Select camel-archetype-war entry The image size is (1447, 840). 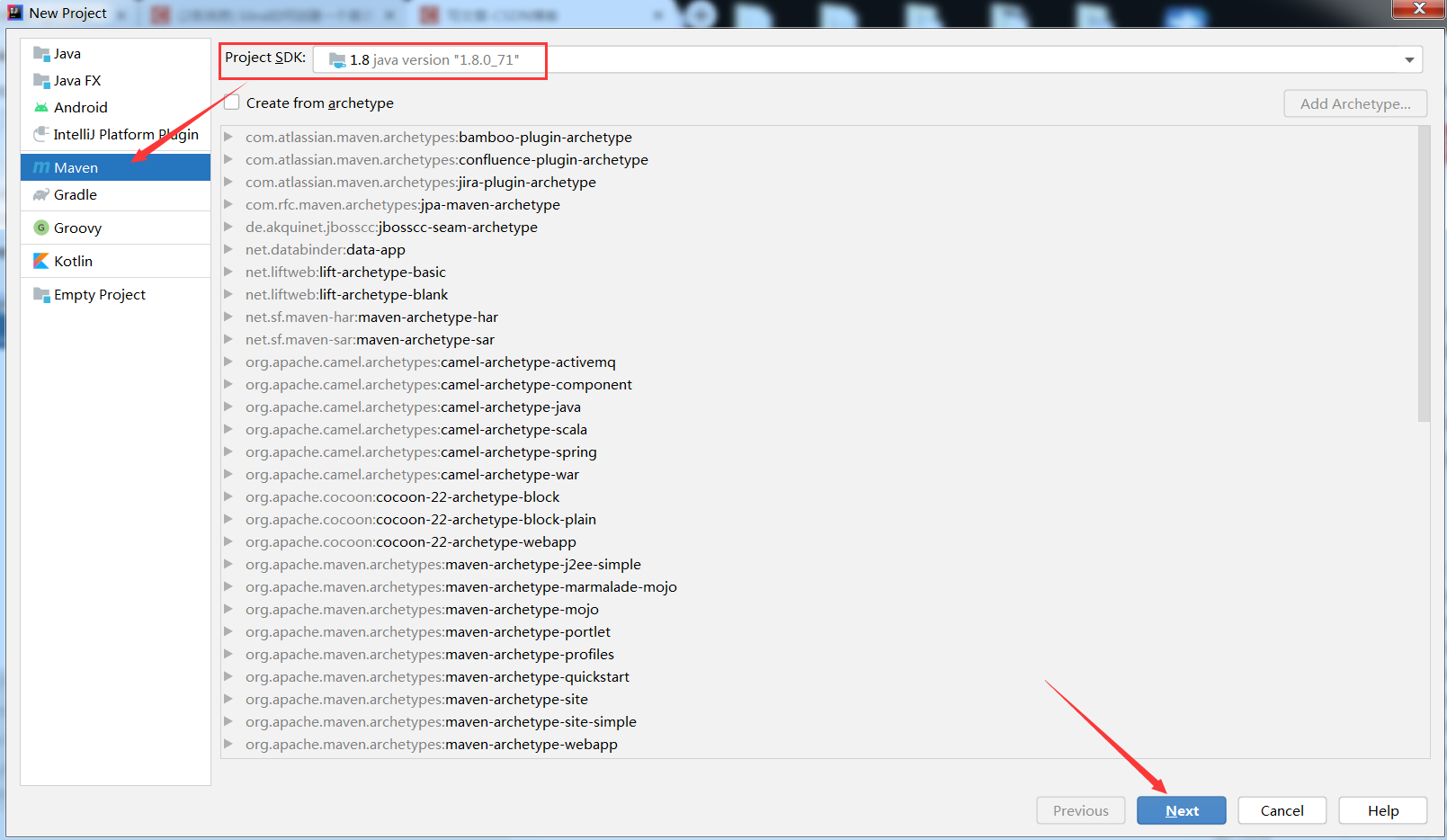coord(412,474)
